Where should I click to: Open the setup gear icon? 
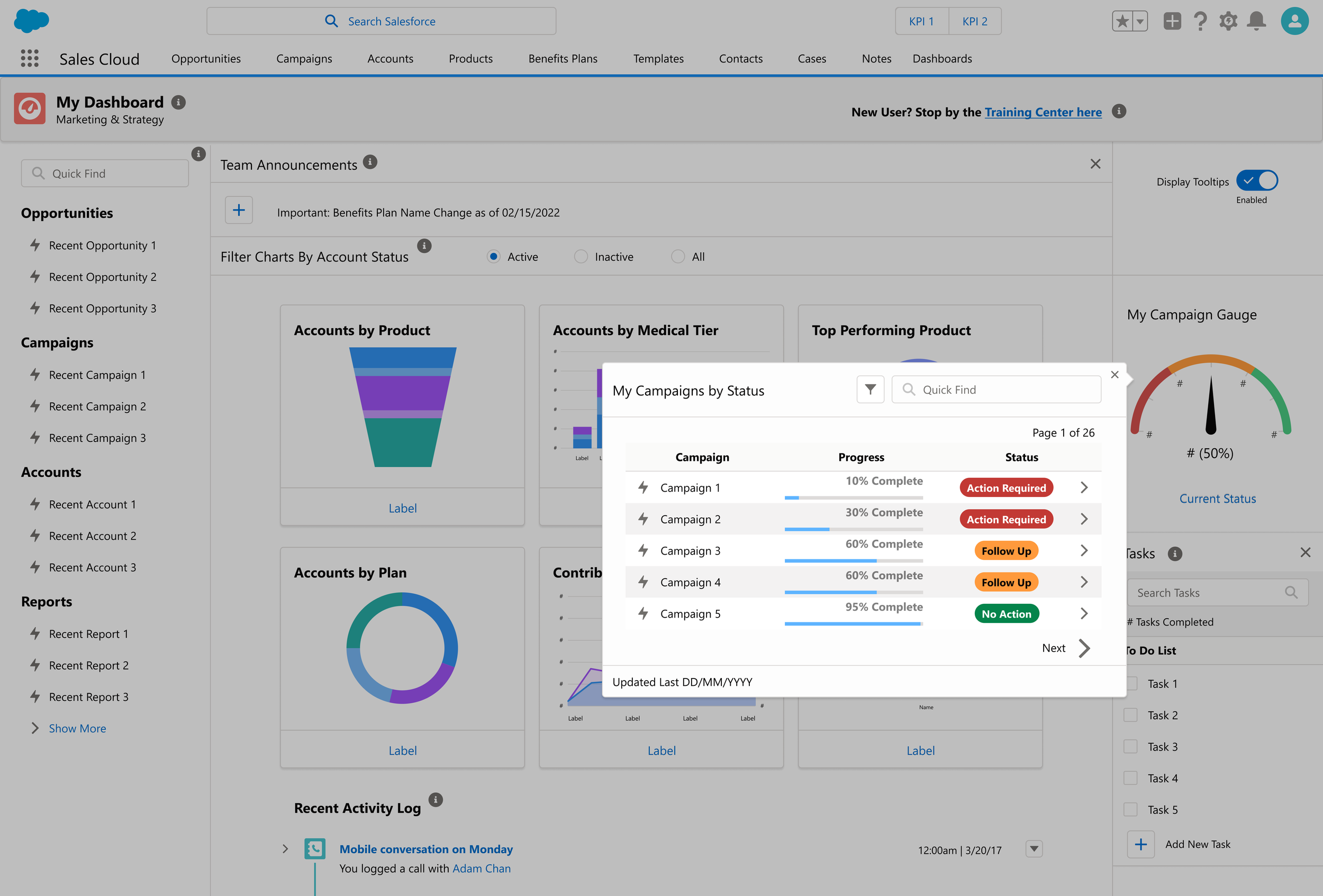1228,21
